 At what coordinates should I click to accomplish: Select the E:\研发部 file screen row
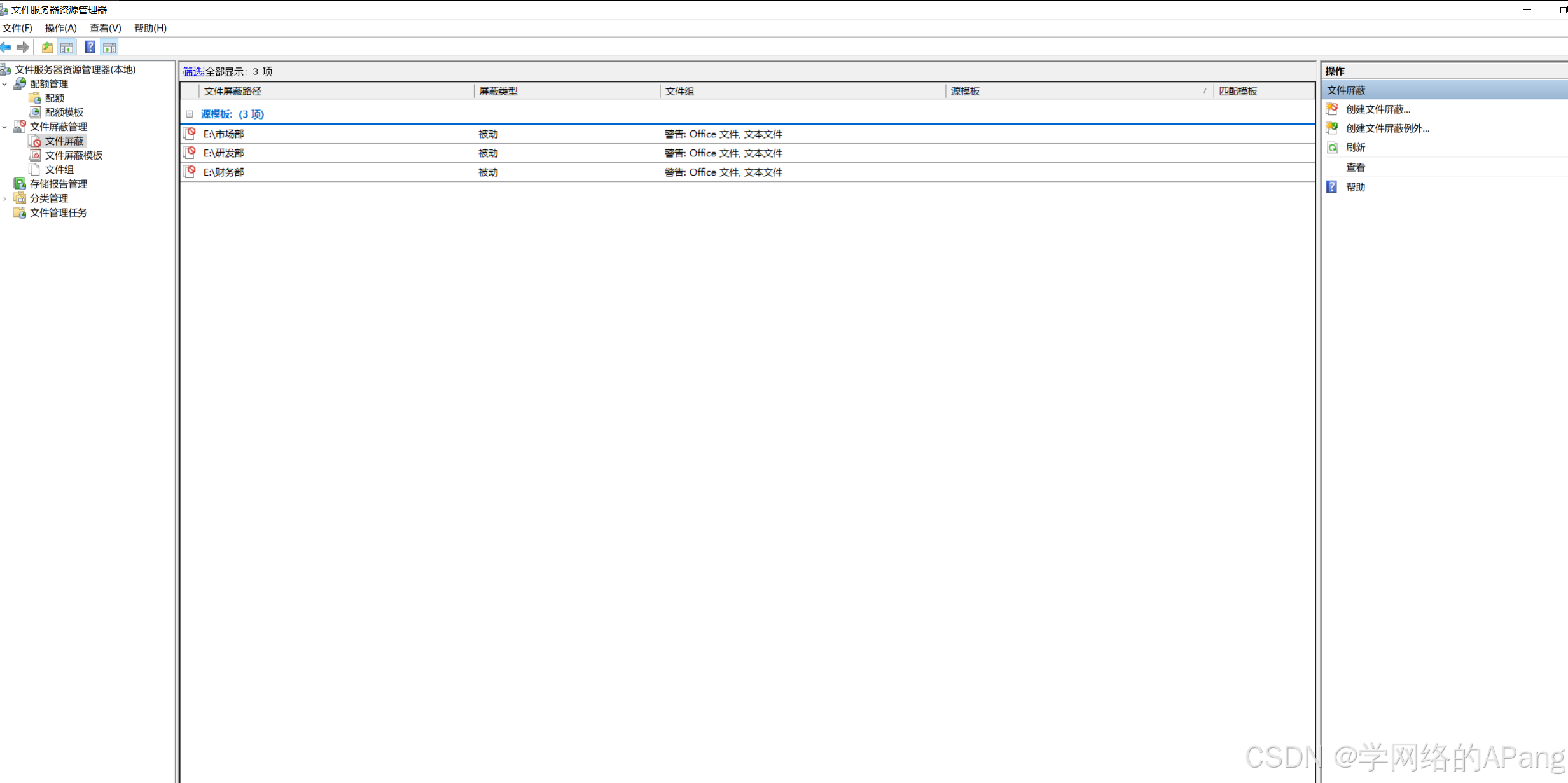click(224, 153)
